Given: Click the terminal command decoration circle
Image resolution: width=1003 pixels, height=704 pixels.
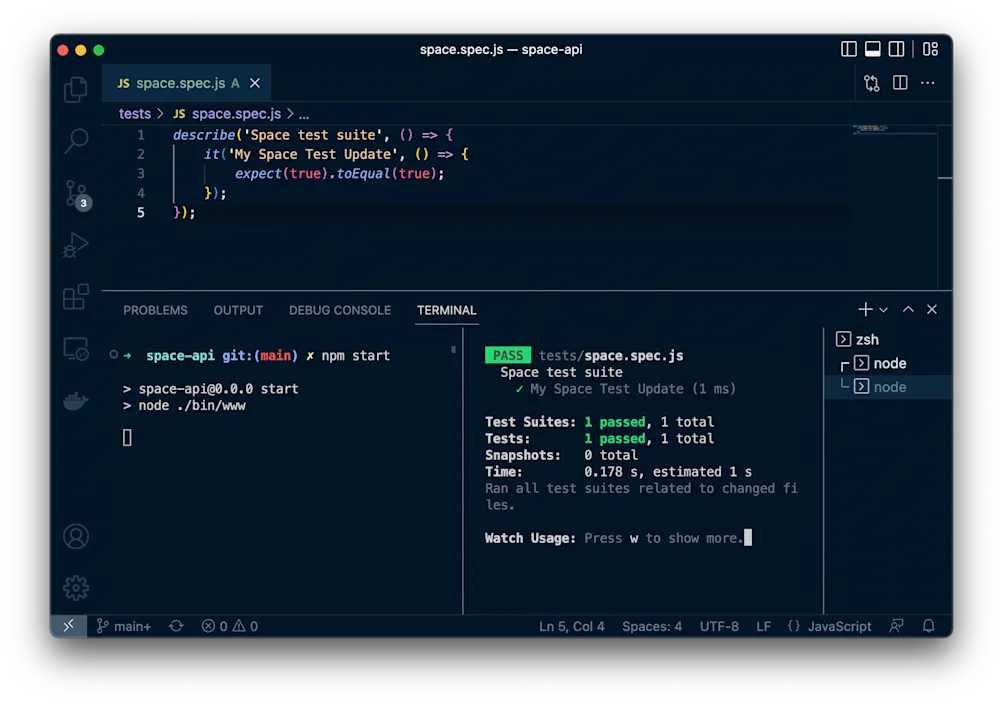Looking at the screenshot, I should [x=113, y=354].
